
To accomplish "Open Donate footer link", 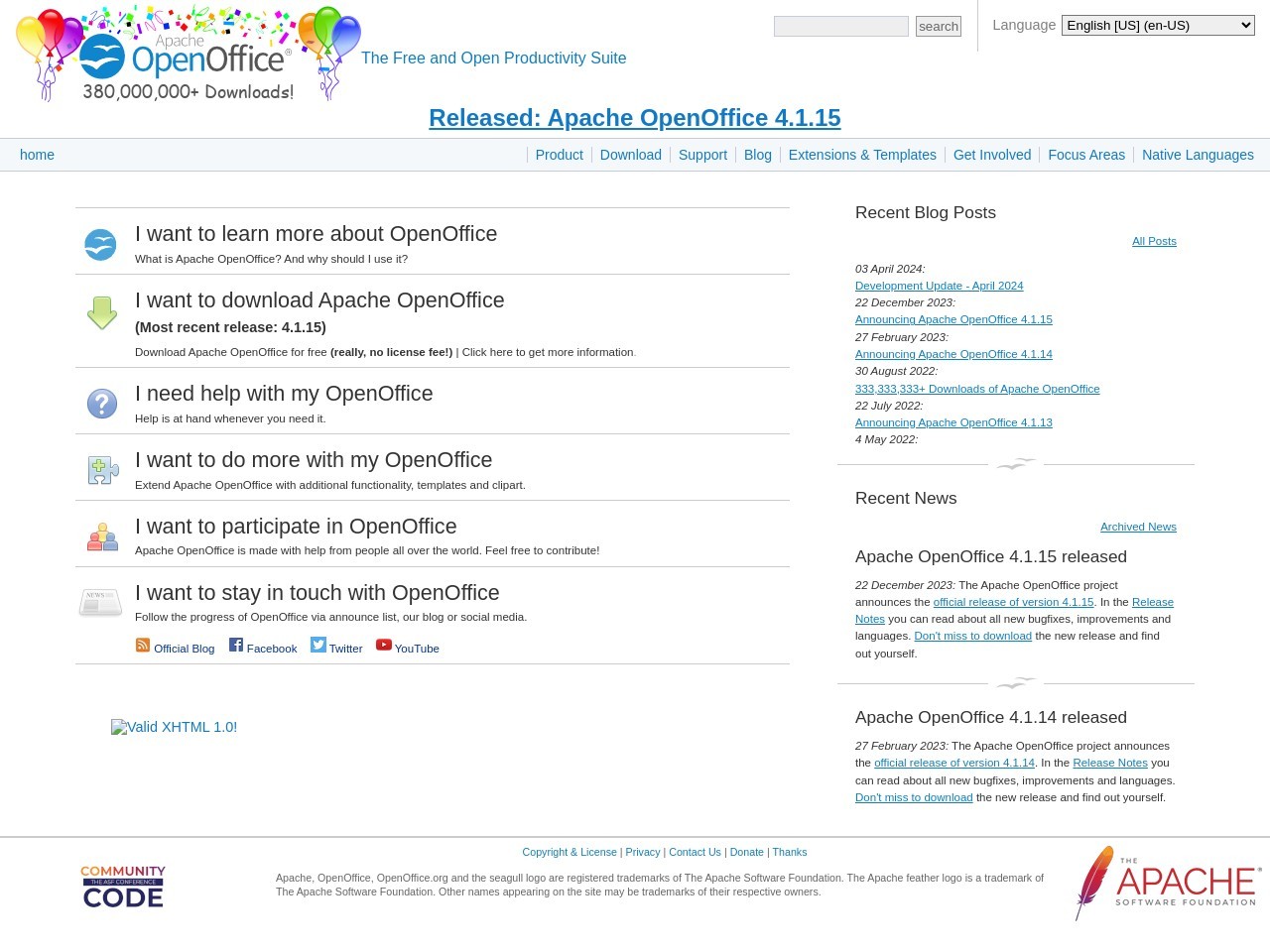I will tap(747, 852).
